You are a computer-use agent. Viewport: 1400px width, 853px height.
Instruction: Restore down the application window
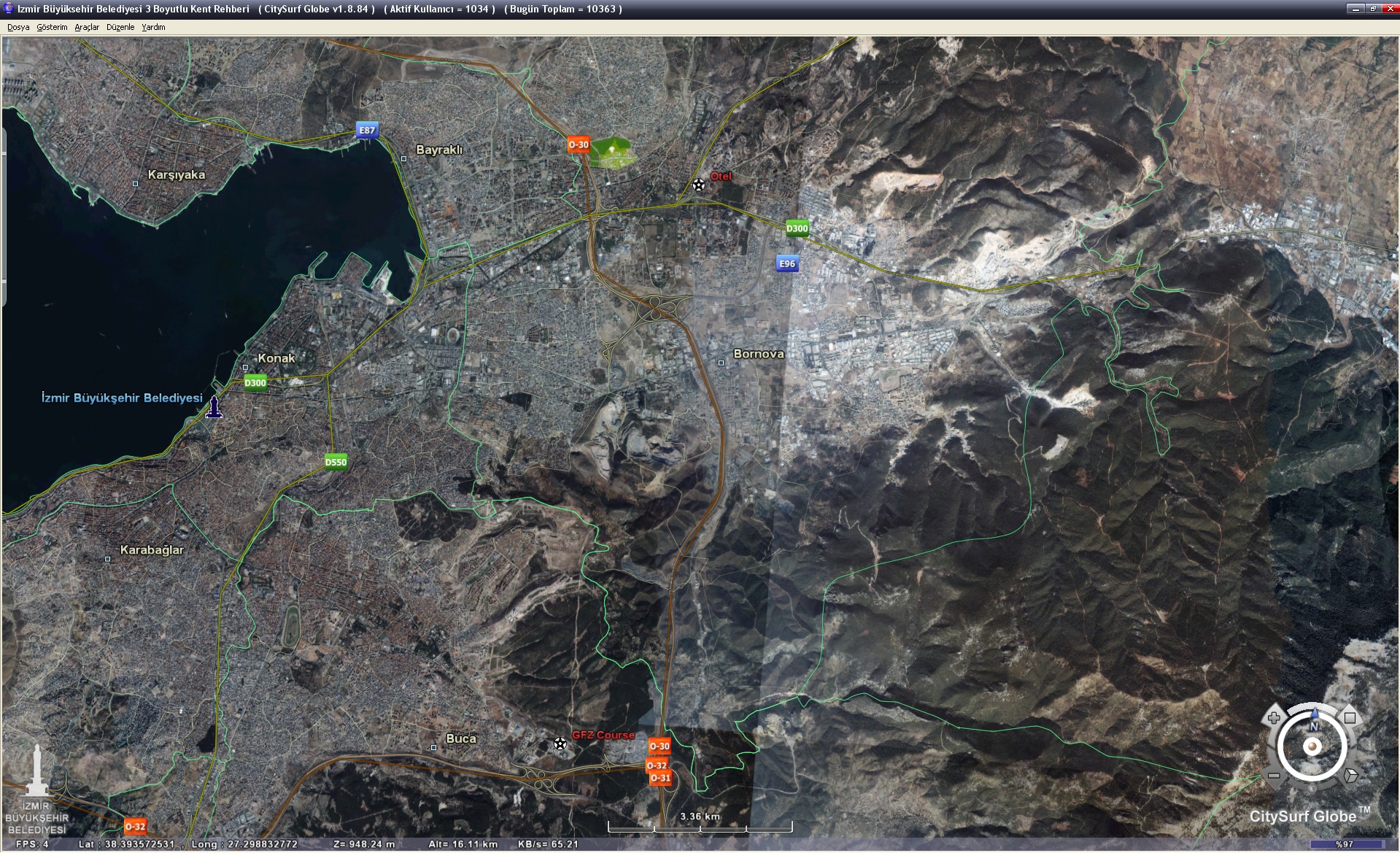tap(1372, 9)
